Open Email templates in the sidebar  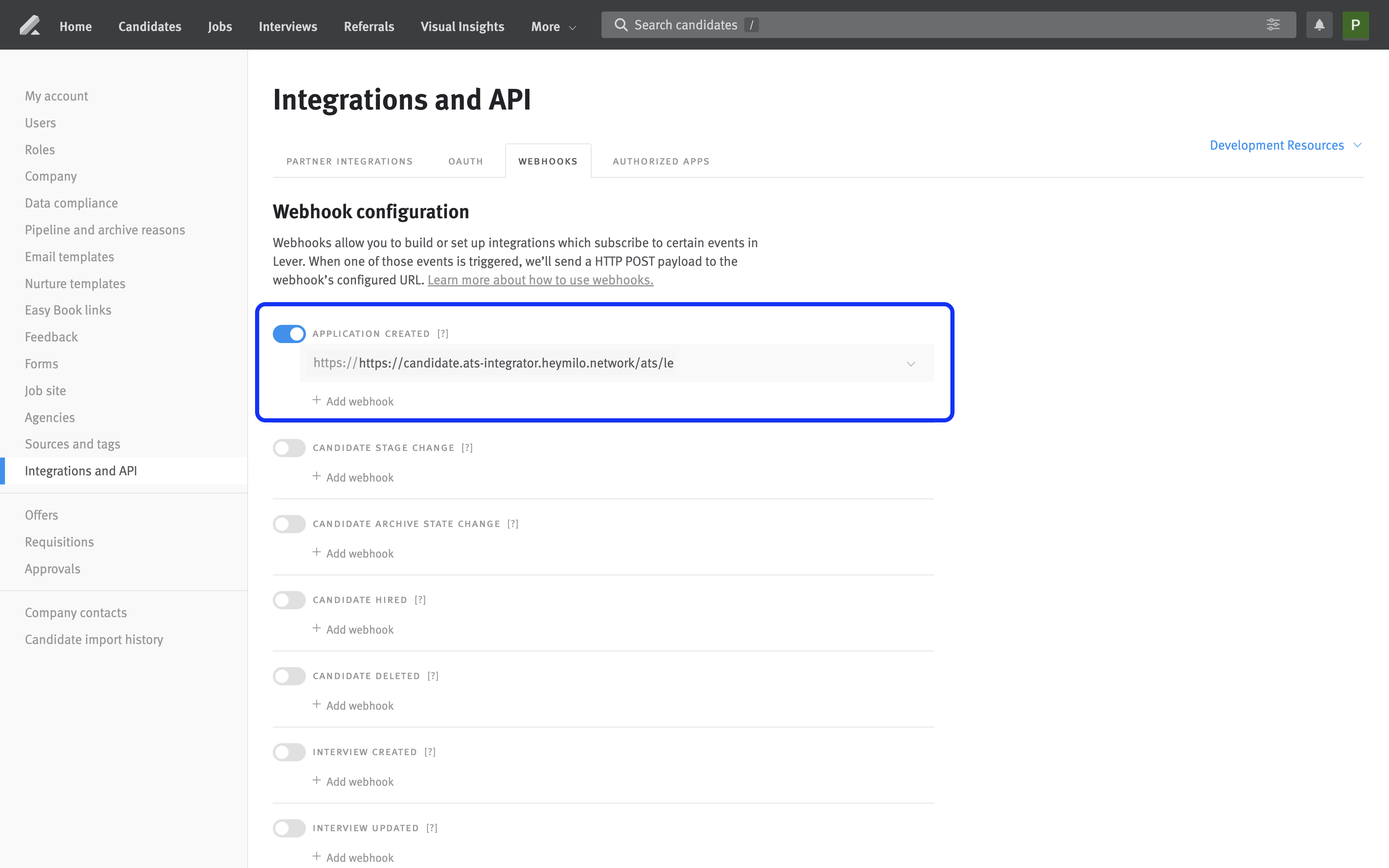click(x=69, y=257)
